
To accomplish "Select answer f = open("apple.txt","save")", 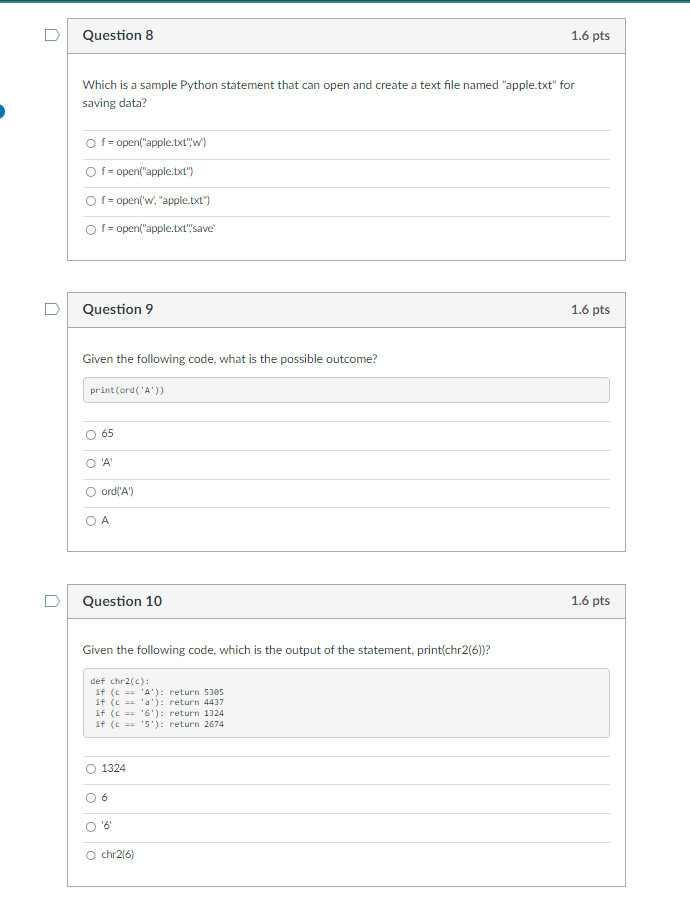I will pos(91,229).
